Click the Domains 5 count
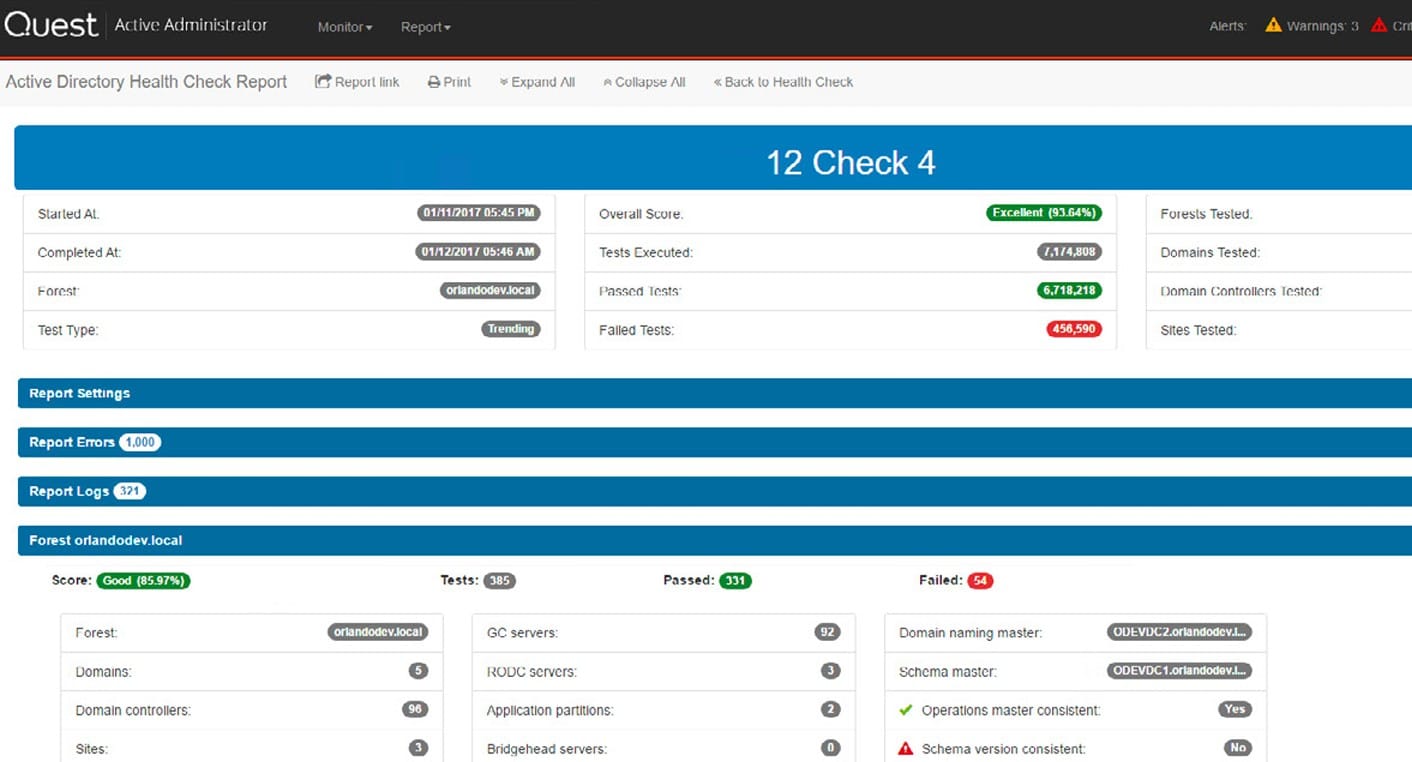The width and height of the screenshot is (1412, 762). point(418,671)
